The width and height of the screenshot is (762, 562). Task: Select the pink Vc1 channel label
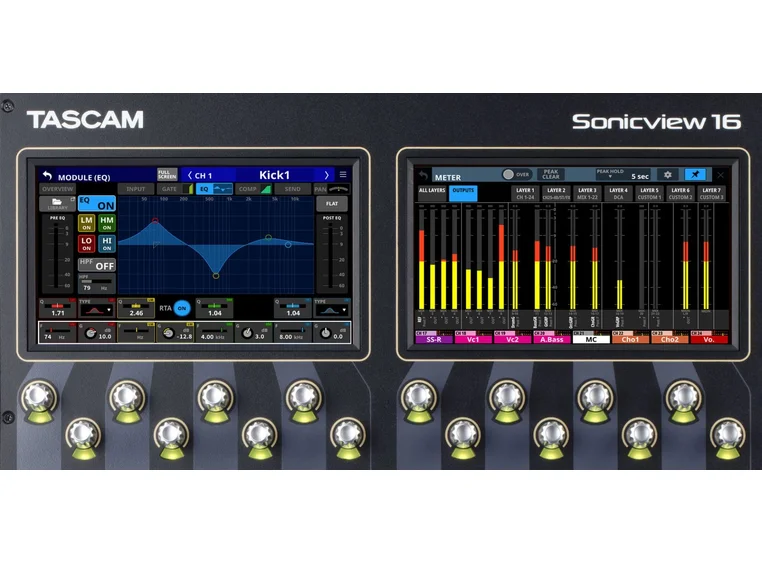tap(473, 339)
